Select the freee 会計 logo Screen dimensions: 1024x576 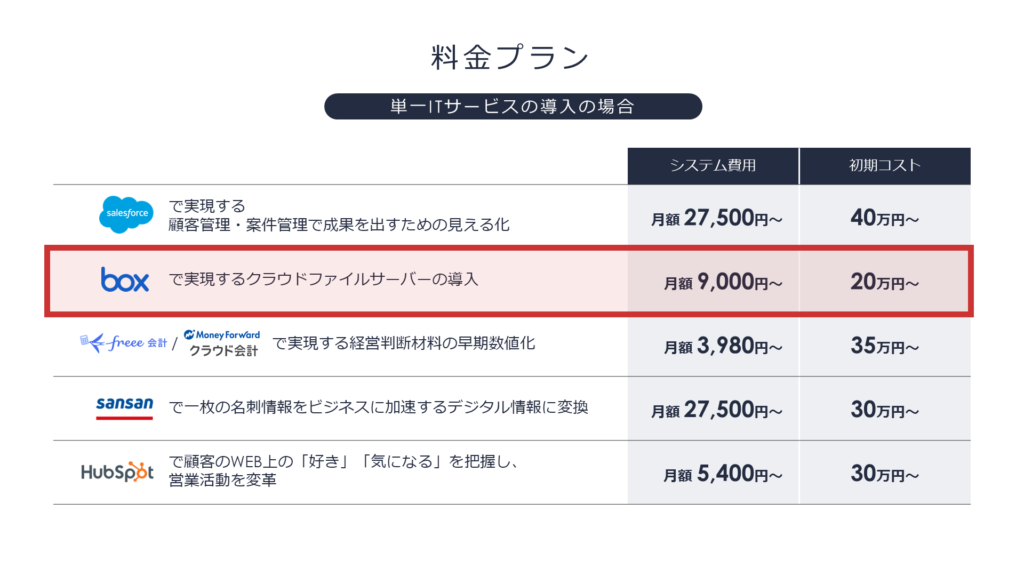pos(123,342)
